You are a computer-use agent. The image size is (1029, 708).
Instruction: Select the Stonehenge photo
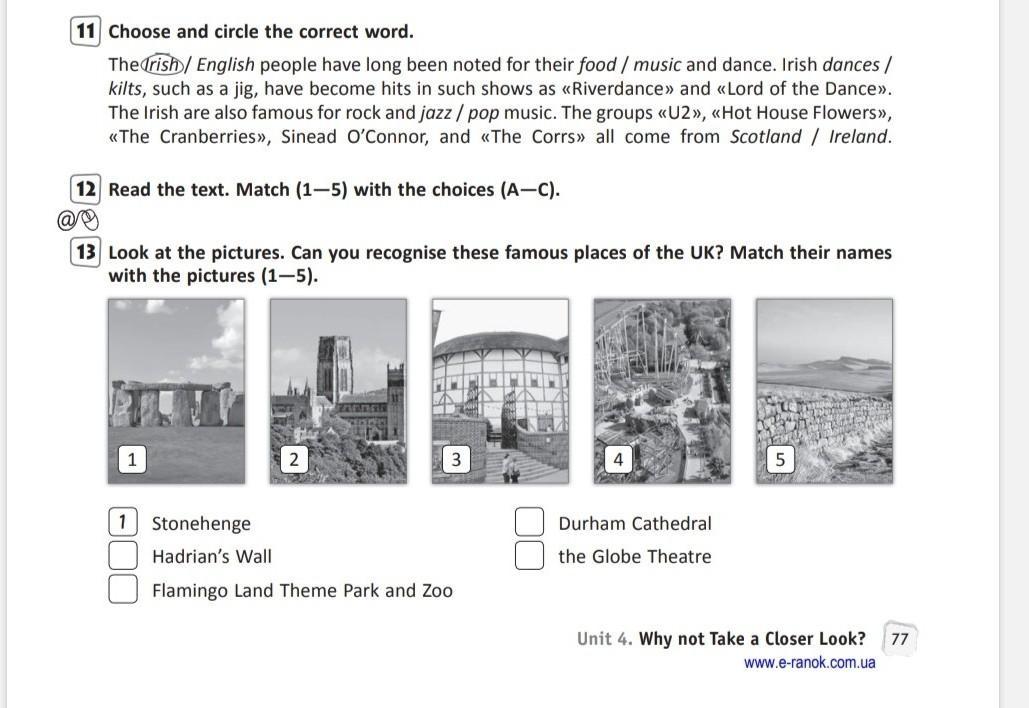[x=176, y=390]
